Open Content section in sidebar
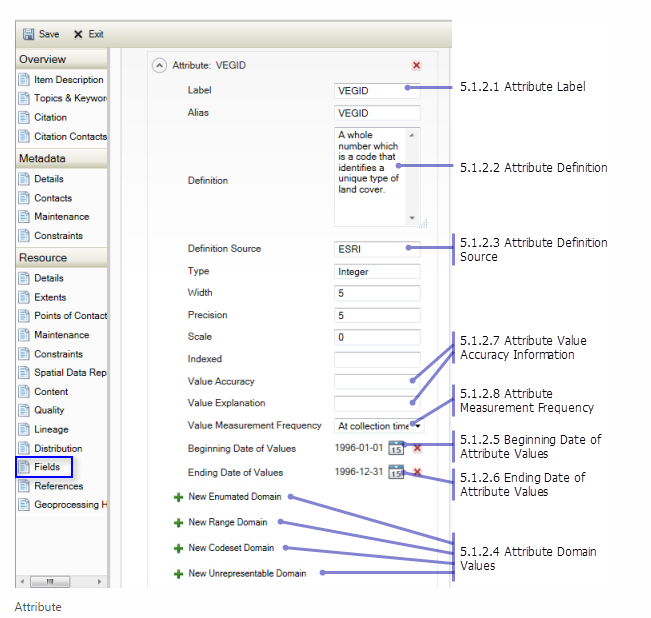The image size is (651, 618). tap(51, 392)
